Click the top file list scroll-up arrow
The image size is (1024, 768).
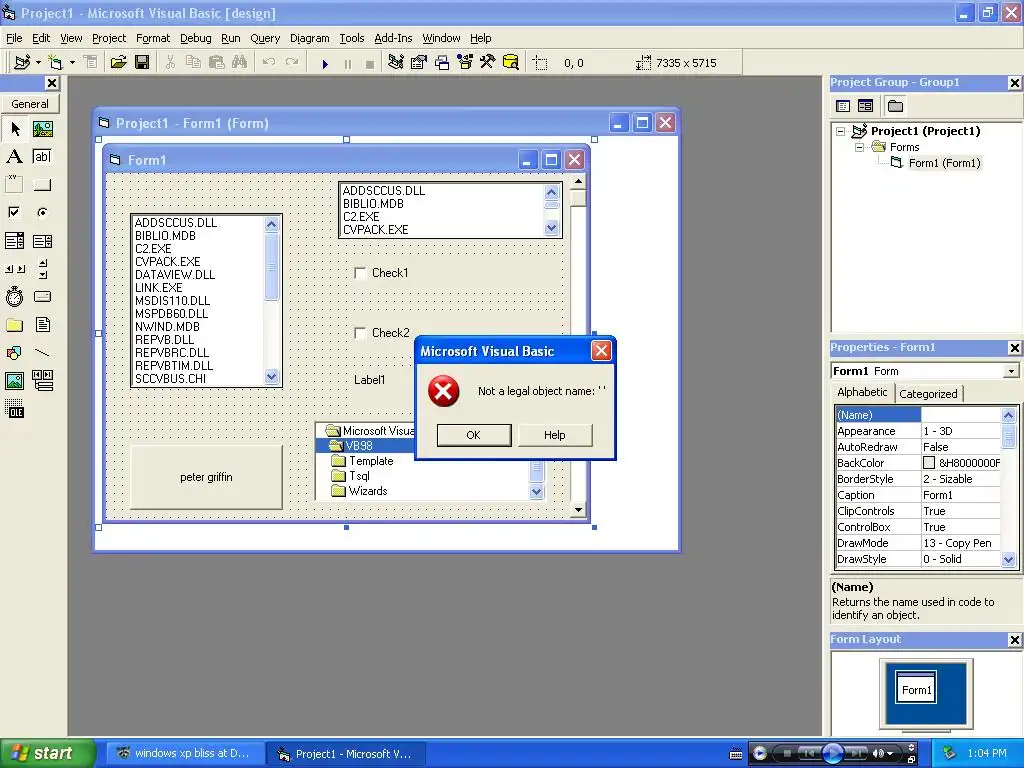(551, 192)
